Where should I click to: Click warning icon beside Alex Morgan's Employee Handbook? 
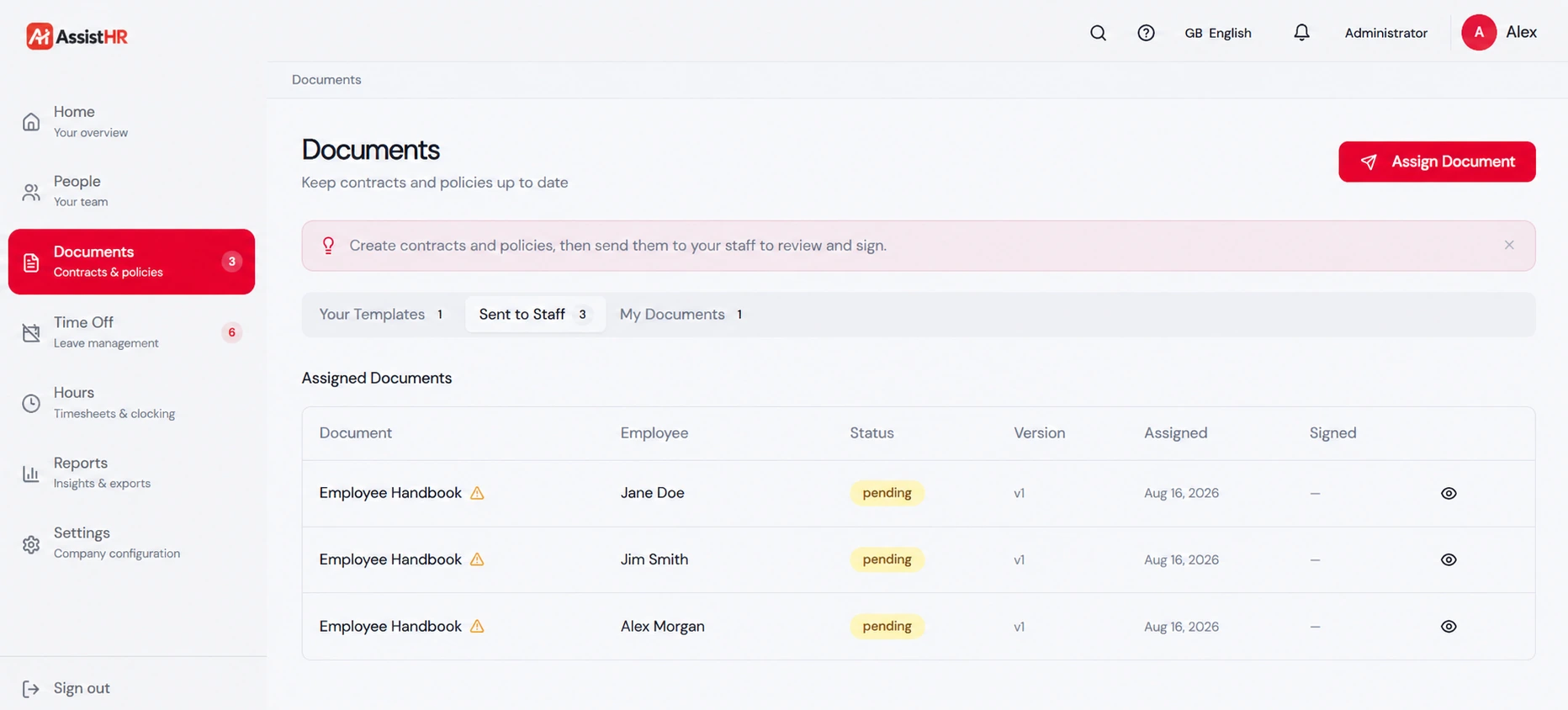point(477,627)
